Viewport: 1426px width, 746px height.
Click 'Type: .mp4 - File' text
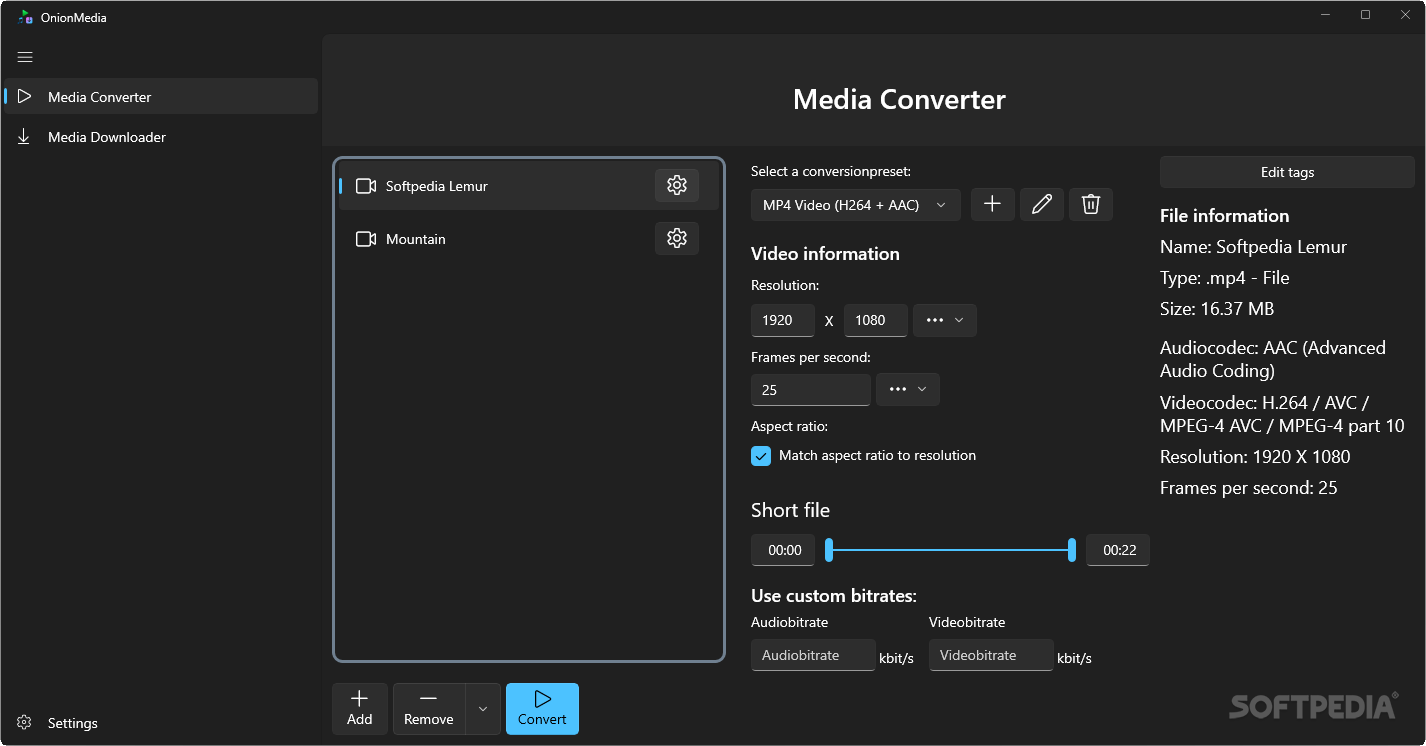coord(1225,278)
